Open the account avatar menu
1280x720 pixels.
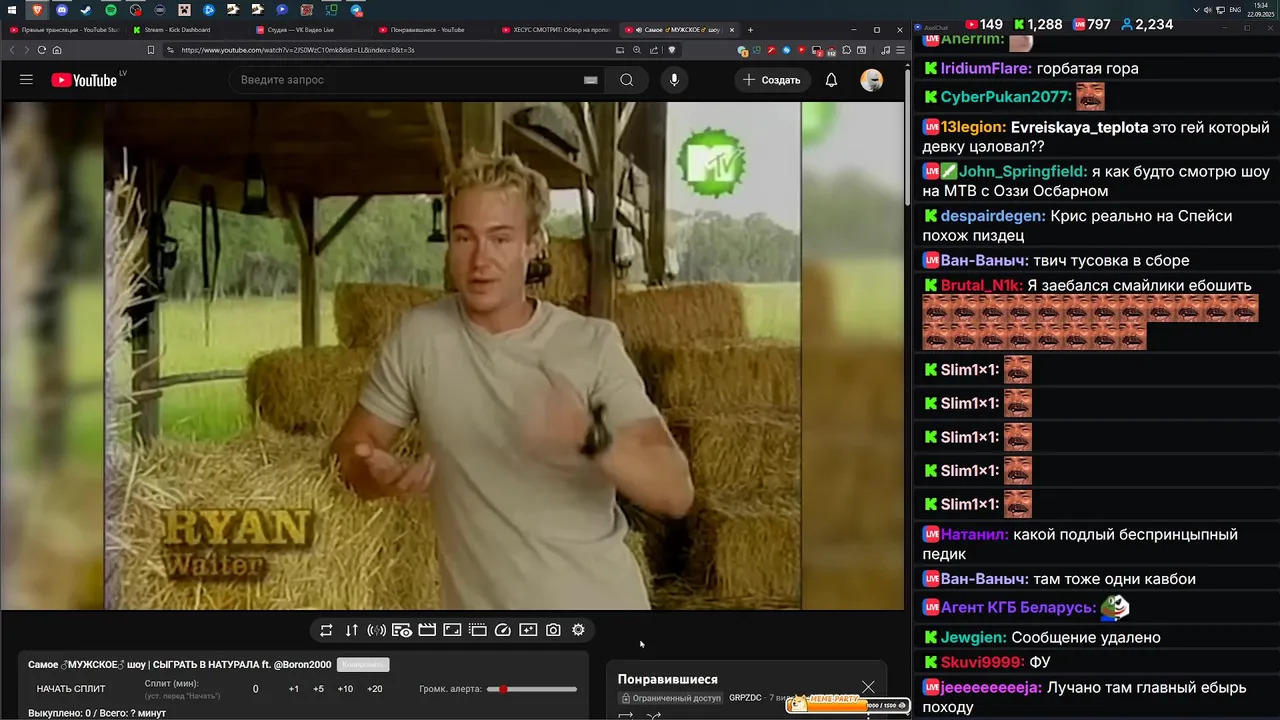tap(872, 80)
